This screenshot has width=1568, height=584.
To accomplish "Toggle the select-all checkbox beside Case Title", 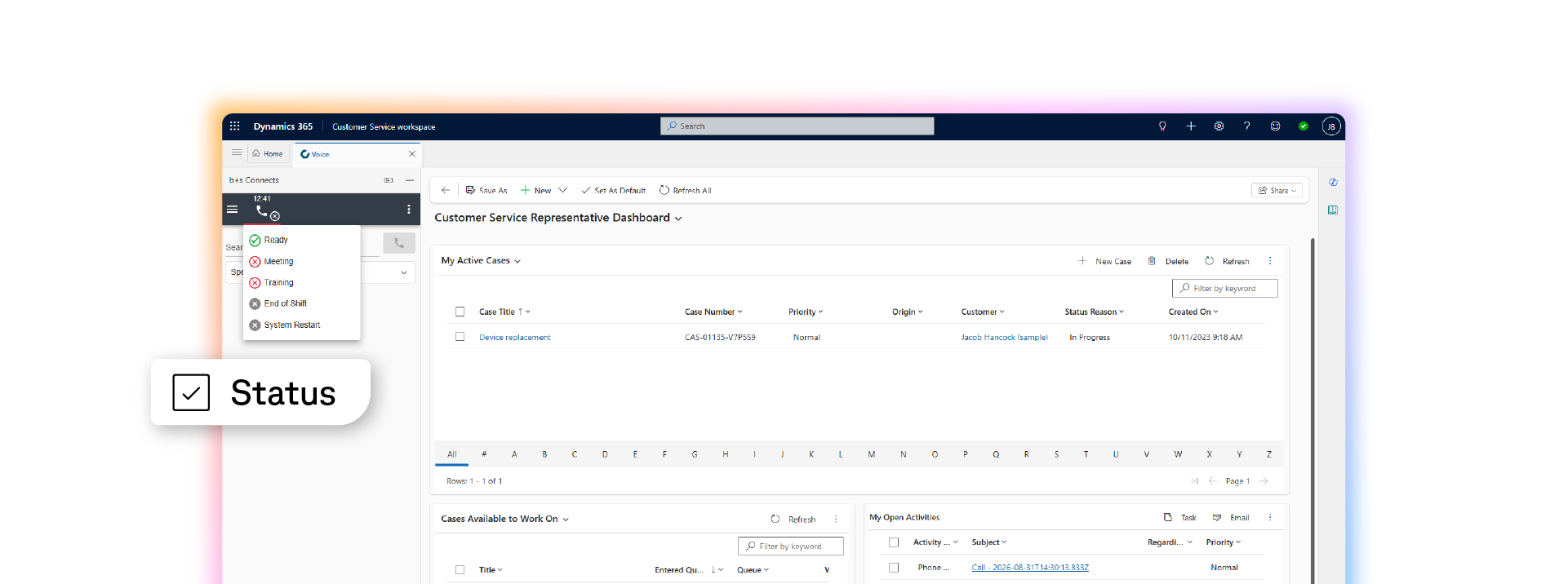I will (460, 312).
